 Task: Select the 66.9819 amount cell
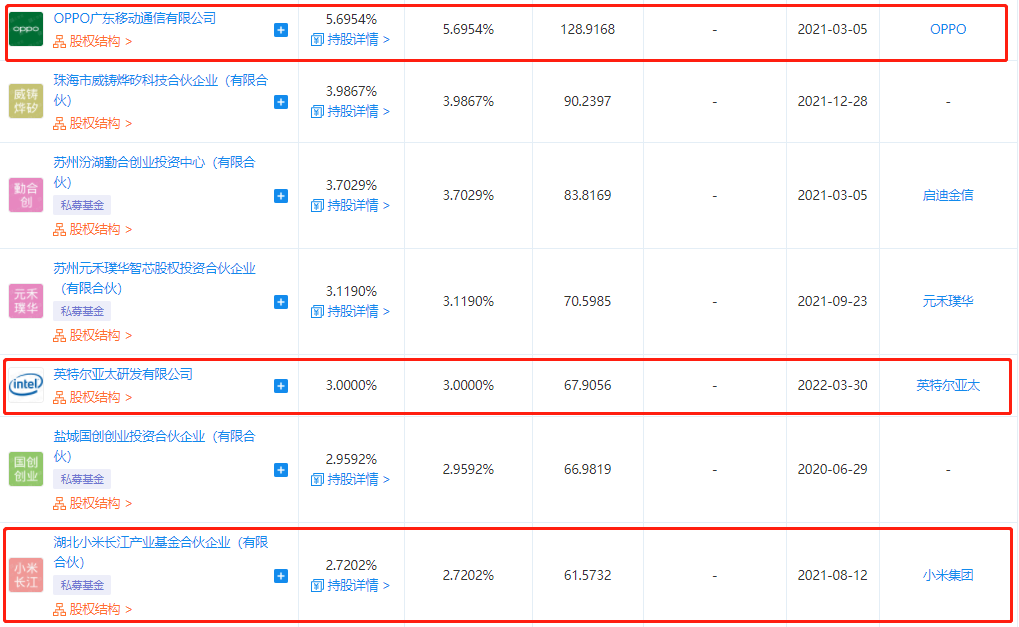[587, 469]
